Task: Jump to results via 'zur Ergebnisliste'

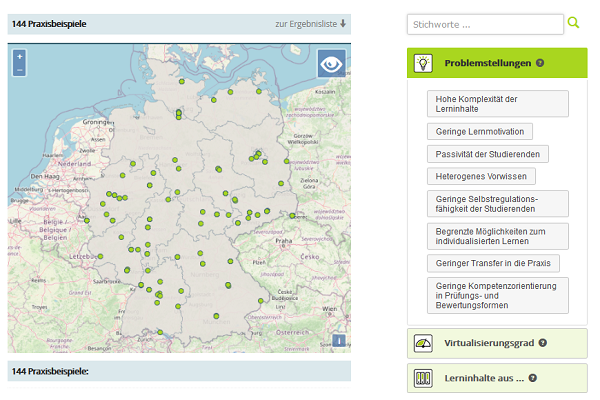Action: pyautogui.click(x=311, y=23)
